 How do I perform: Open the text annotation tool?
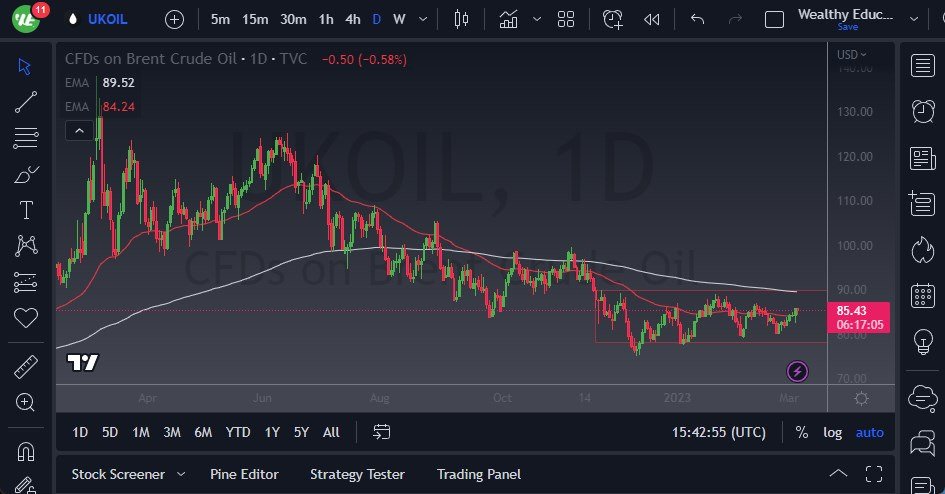click(x=26, y=209)
